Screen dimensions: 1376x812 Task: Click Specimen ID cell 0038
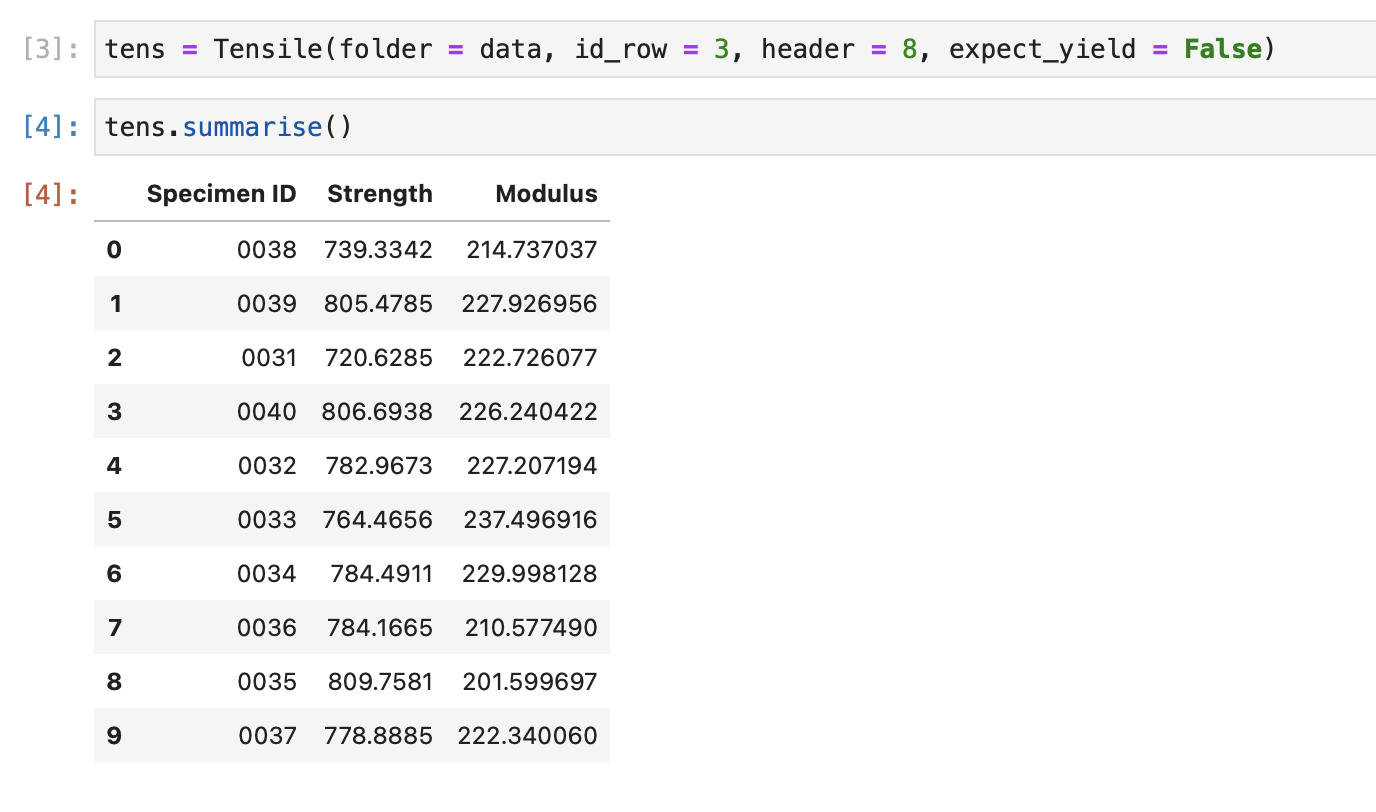click(x=267, y=249)
